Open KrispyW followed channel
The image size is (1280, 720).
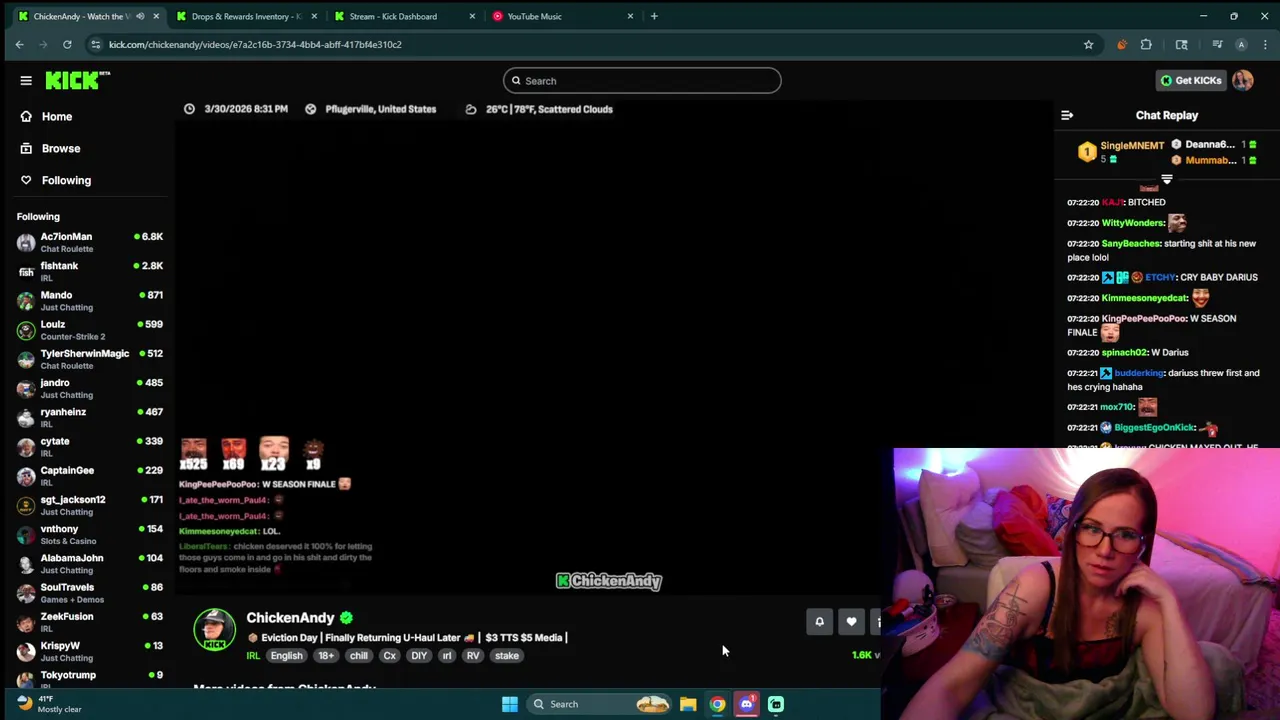click(90, 651)
